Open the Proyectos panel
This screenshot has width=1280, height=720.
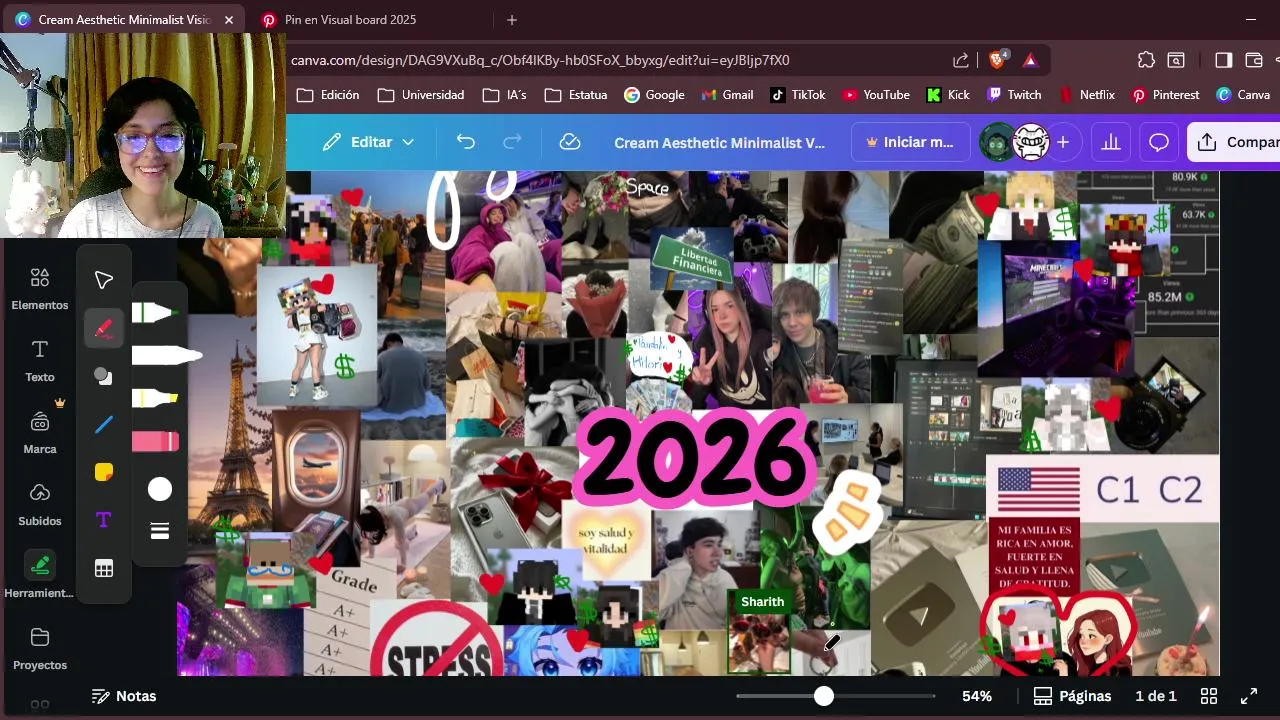coord(40,648)
